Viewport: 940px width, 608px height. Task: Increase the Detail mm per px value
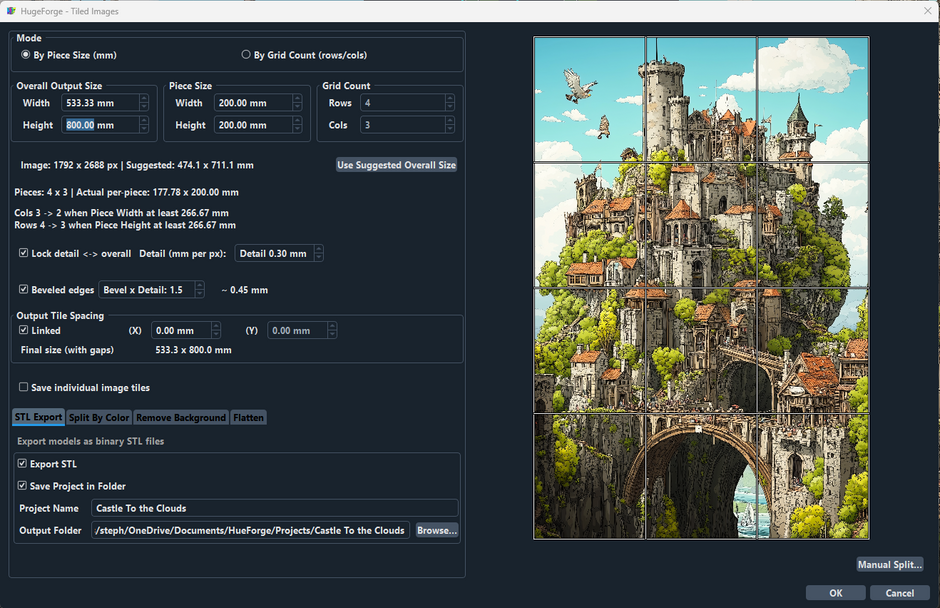pos(317,248)
